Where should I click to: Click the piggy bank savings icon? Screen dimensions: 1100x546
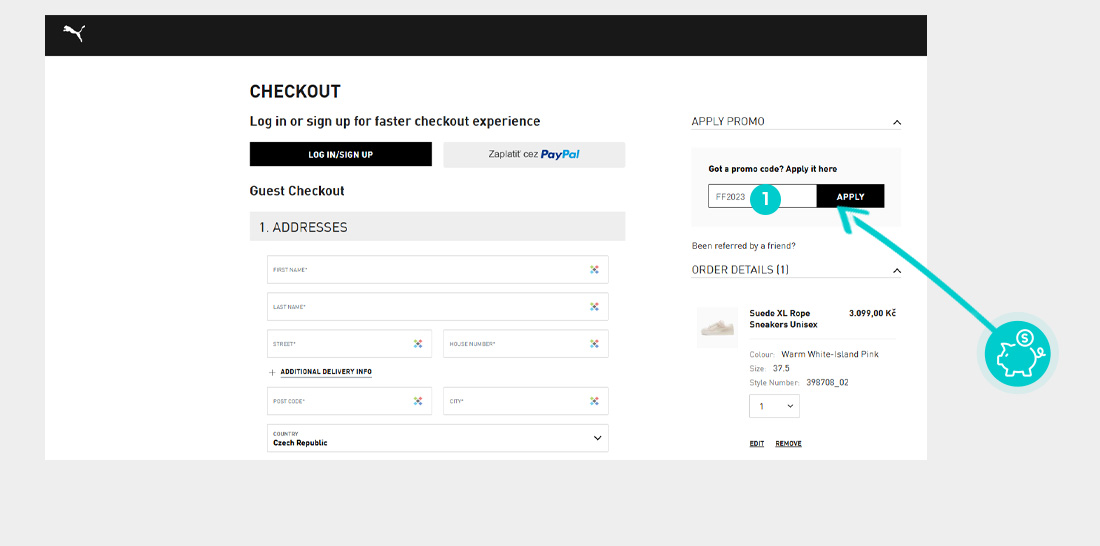1017,353
